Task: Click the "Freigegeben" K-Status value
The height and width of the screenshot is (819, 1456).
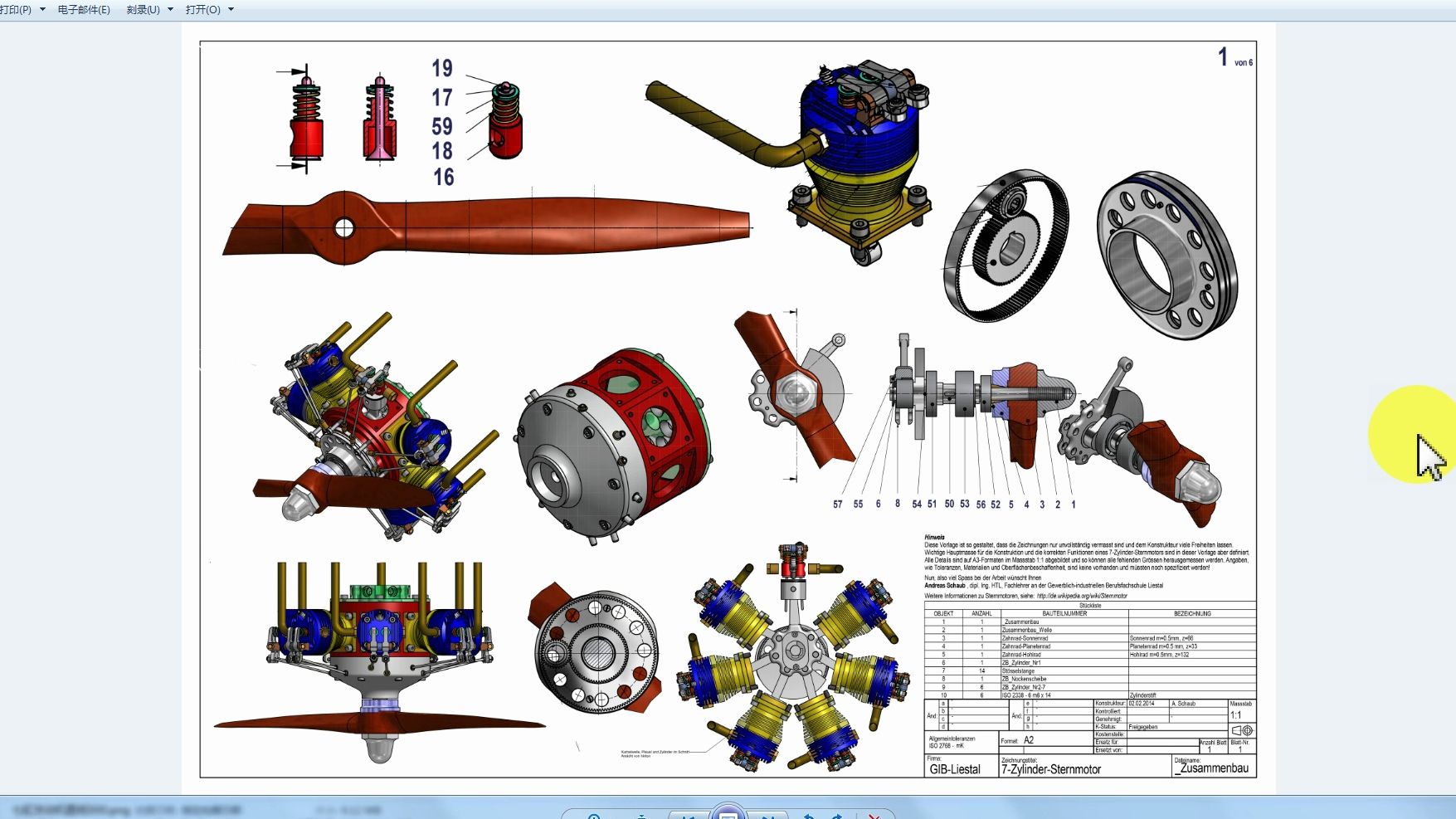Action: pyautogui.click(x=1143, y=727)
